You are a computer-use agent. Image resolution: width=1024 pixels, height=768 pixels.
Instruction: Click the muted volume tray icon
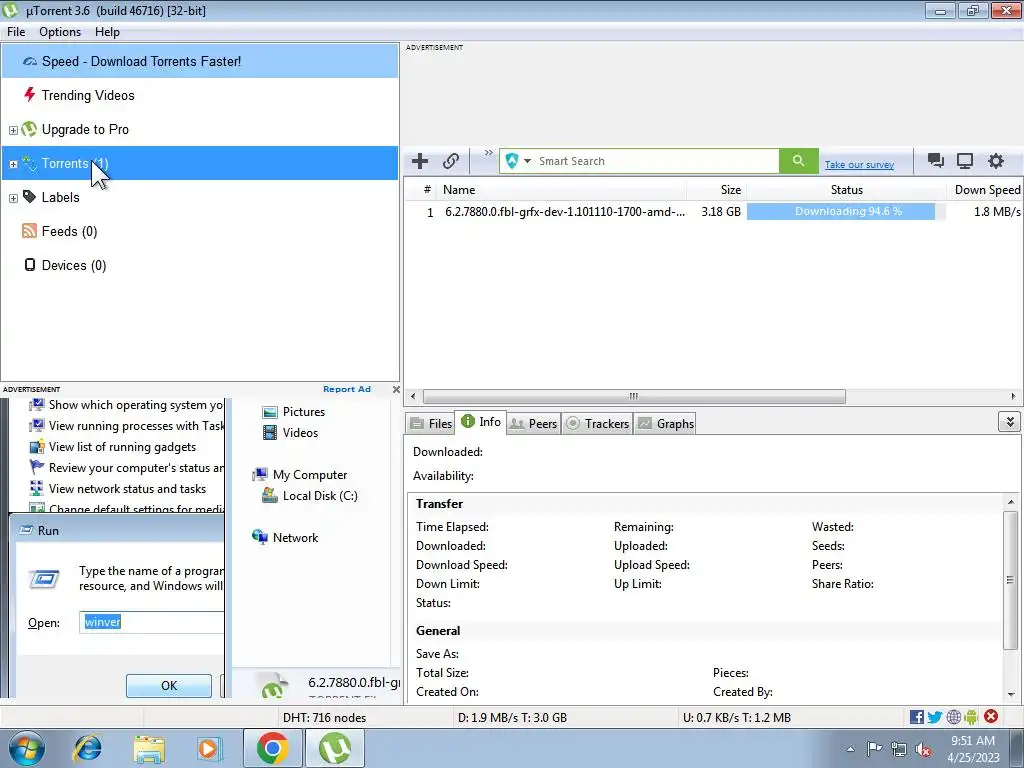(923, 750)
